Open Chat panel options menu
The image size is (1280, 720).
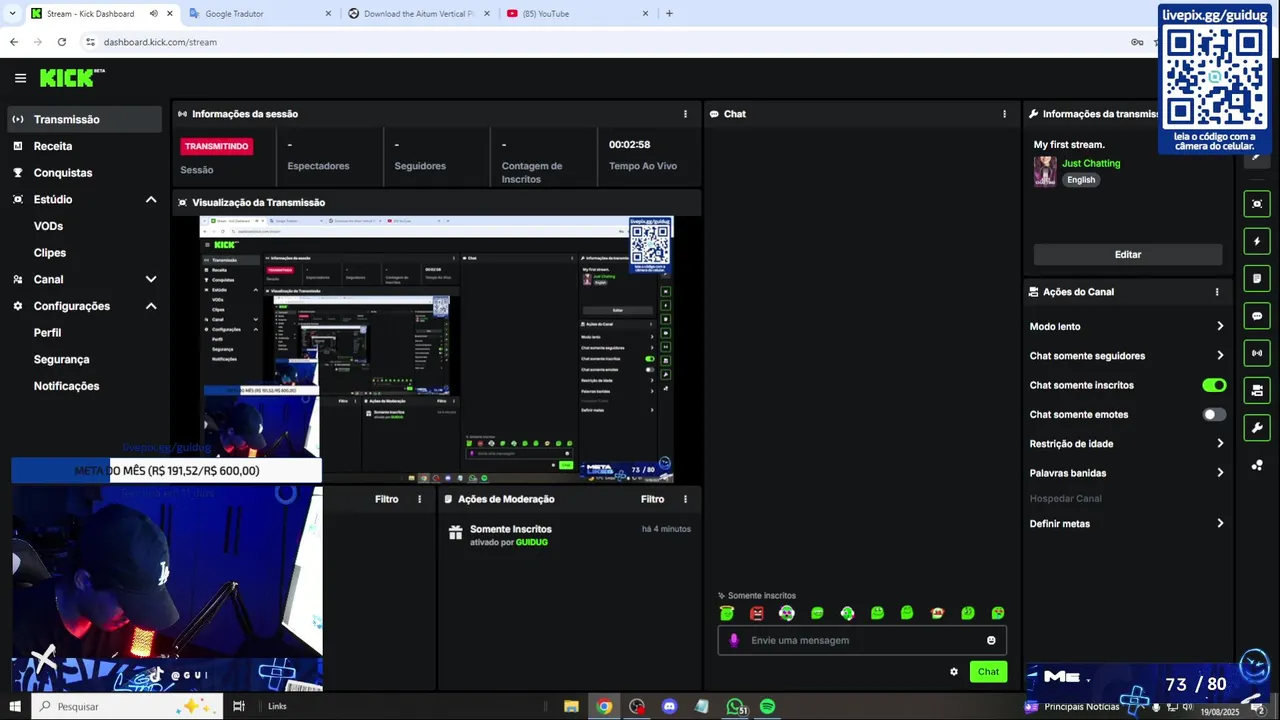1004,114
